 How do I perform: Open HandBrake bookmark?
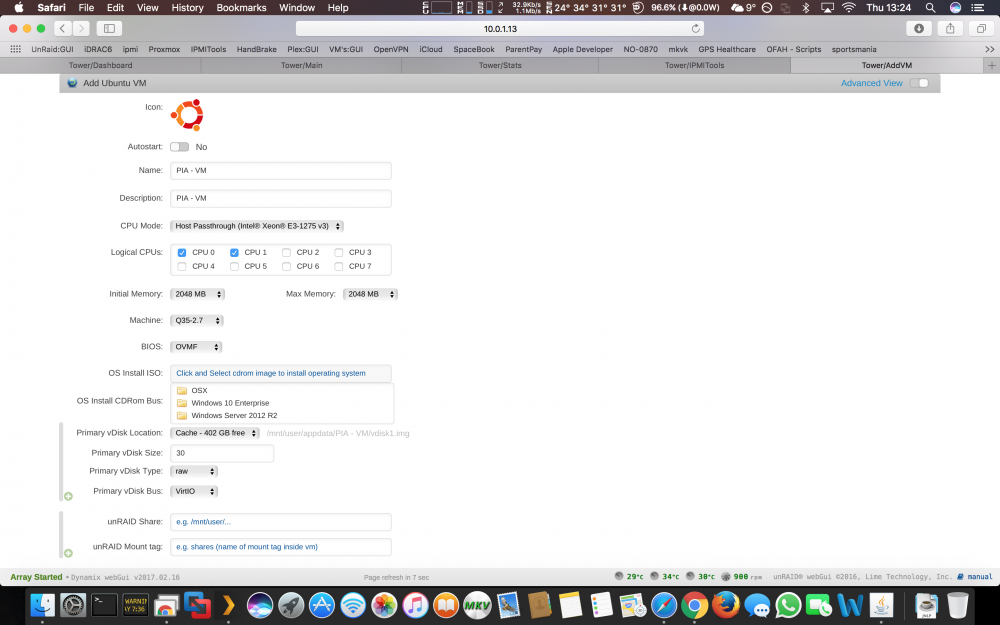(x=256, y=49)
